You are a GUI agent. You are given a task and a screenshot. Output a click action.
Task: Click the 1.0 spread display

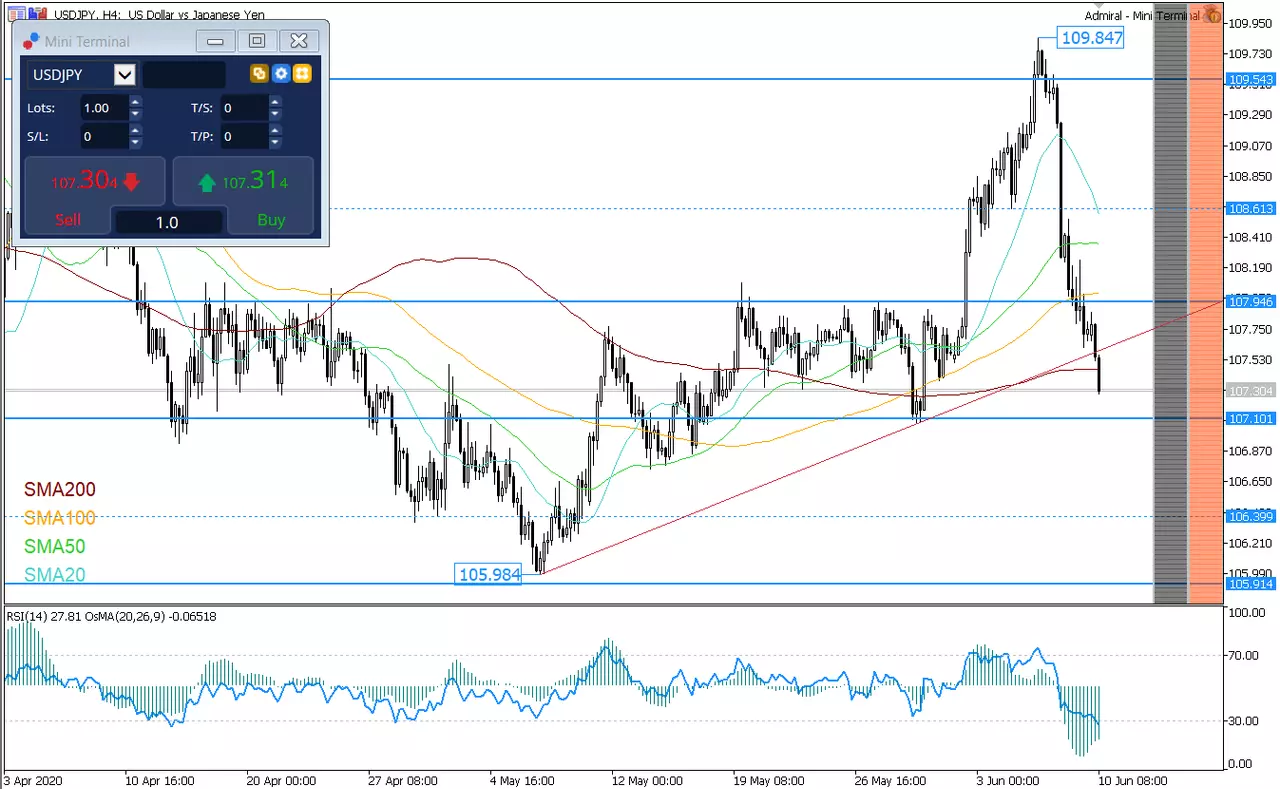(167, 222)
